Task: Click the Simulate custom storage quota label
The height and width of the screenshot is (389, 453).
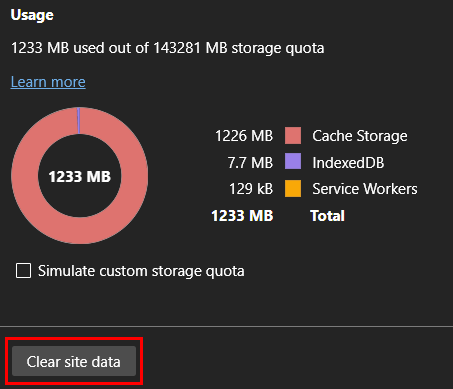Action: [x=141, y=271]
